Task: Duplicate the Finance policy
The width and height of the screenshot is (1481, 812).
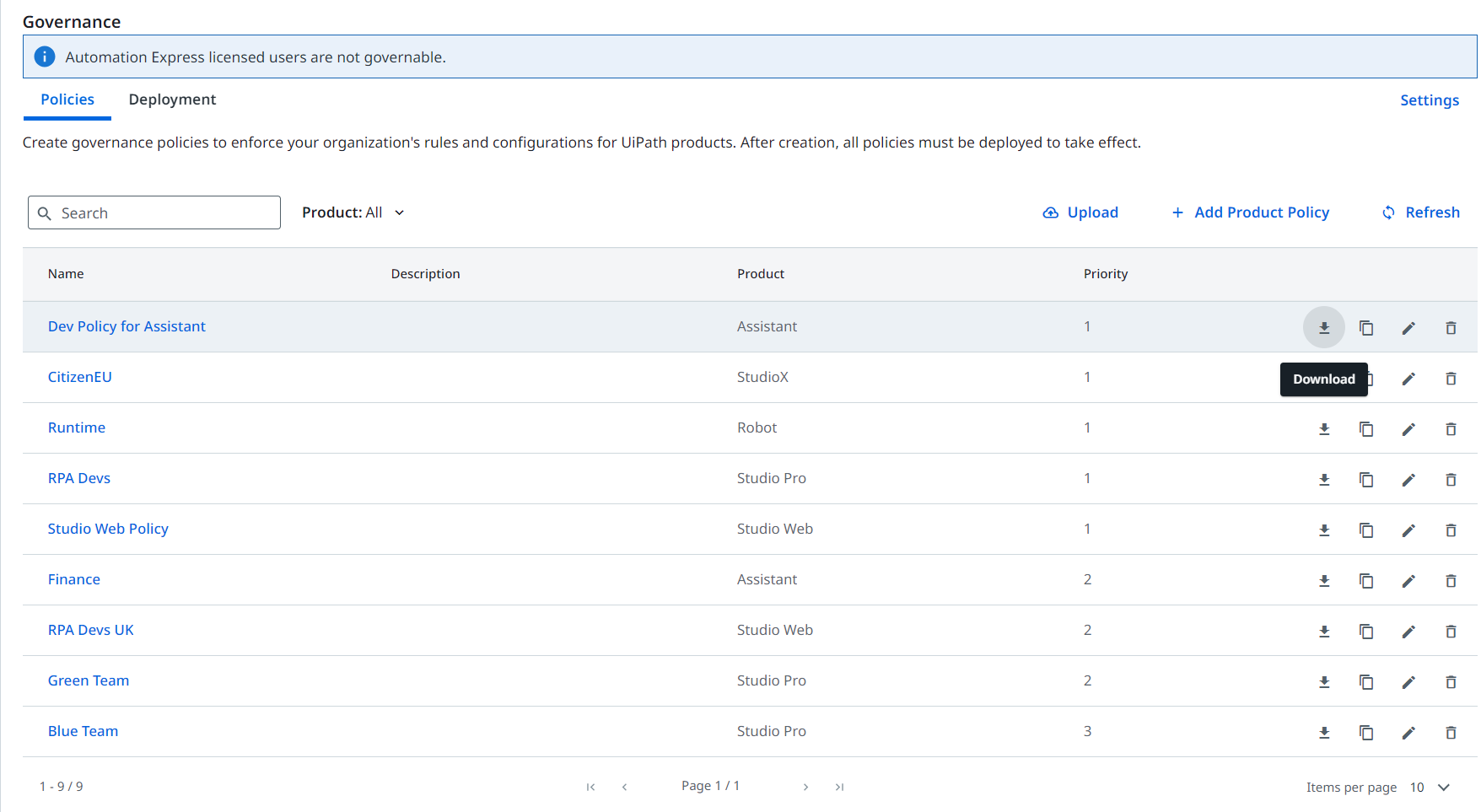Action: coord(1366,580)
